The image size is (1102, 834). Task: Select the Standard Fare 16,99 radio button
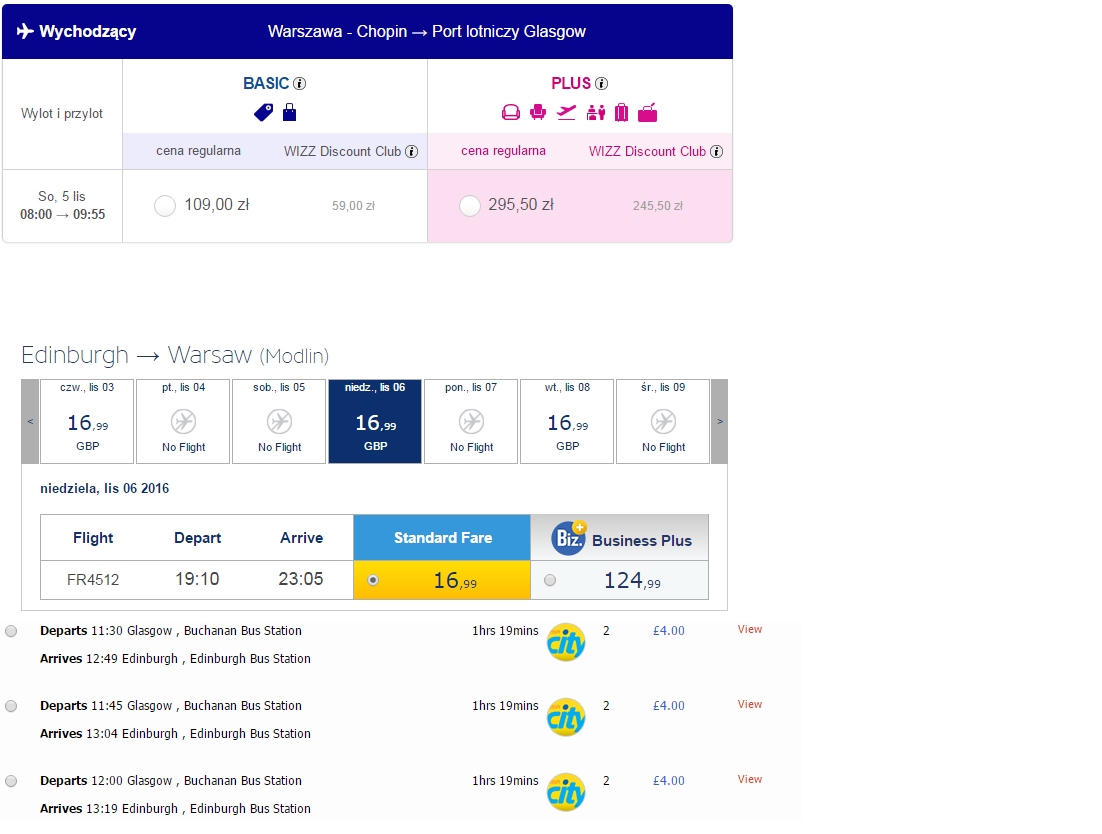(373, 580)
